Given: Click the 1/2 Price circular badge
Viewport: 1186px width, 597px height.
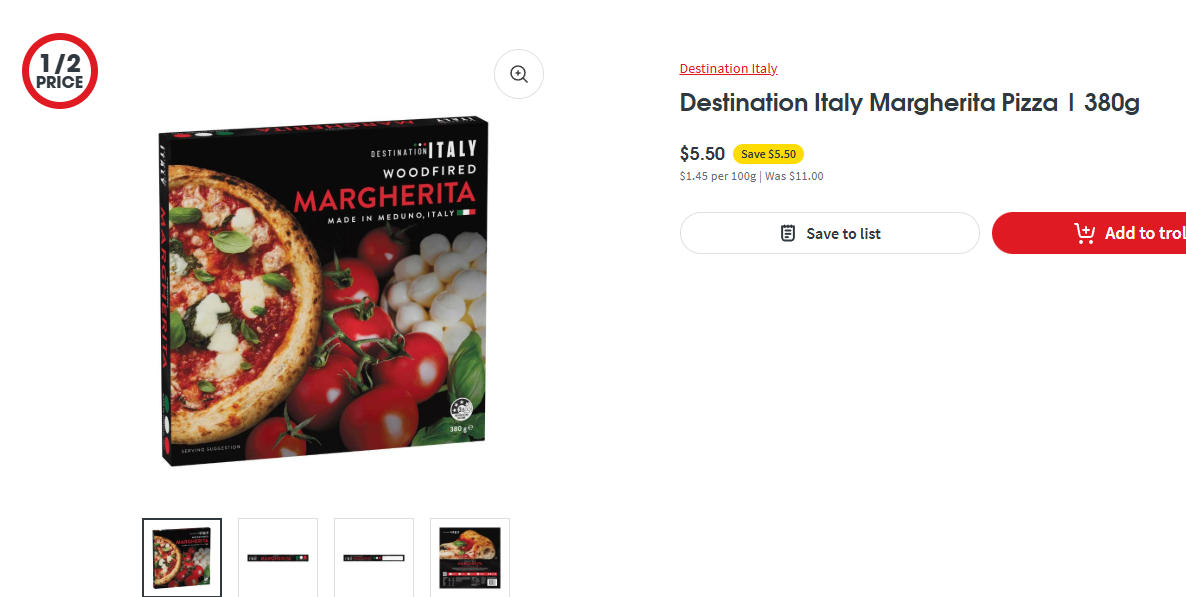Looking at the screenshot, I should click(60, 71).
